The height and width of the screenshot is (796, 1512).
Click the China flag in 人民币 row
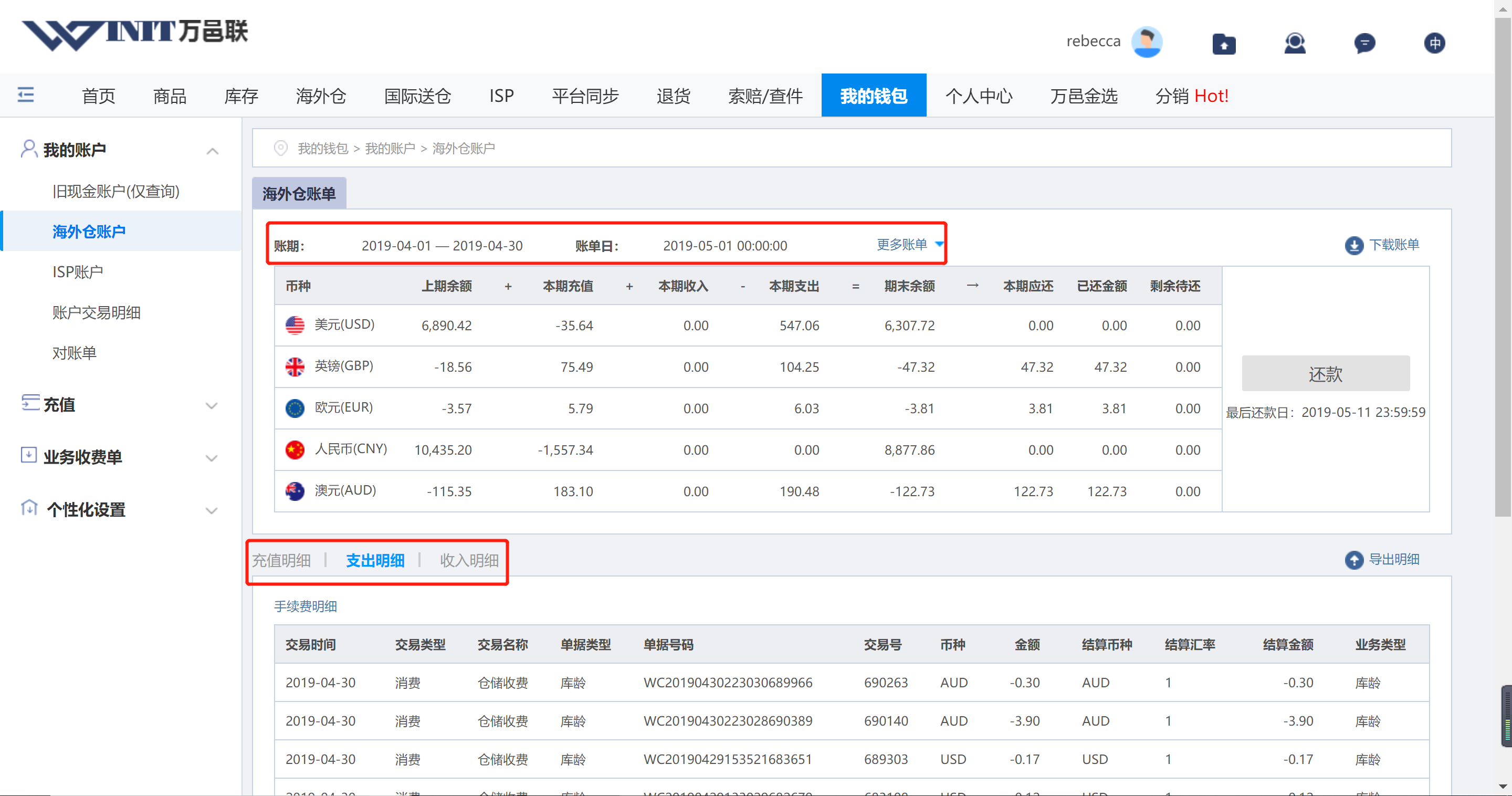point(295,449)
